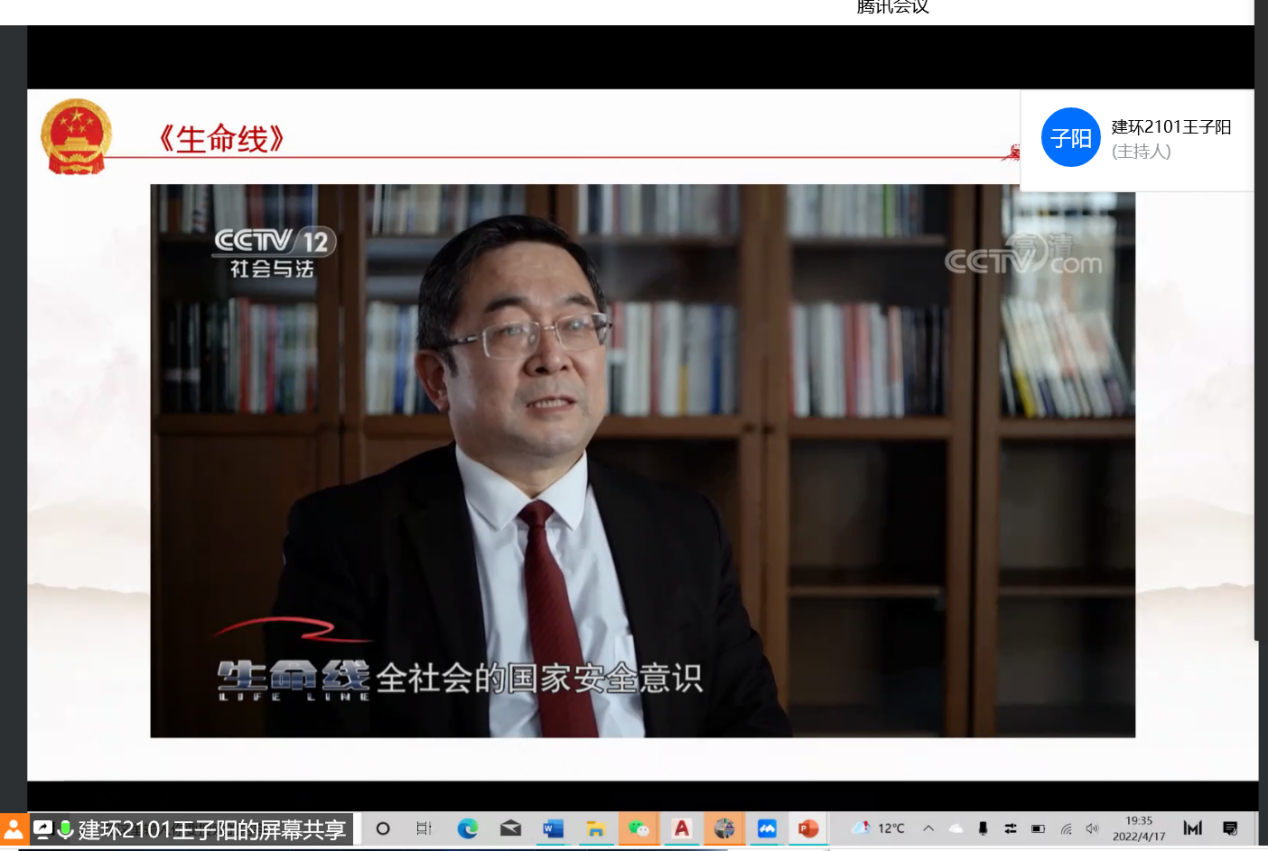
Task: Switch to Microsoft Word on taskbar
Action: tap(553, 828)
